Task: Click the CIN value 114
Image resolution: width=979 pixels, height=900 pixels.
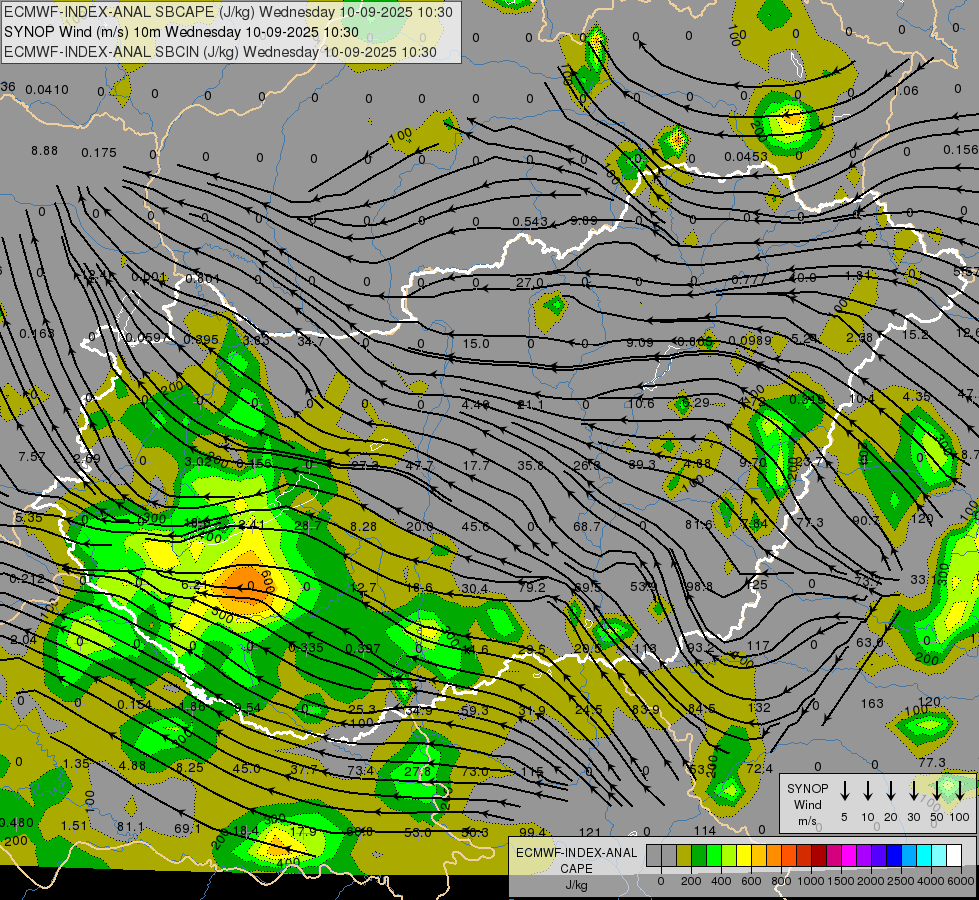Action: click(704, 831)
